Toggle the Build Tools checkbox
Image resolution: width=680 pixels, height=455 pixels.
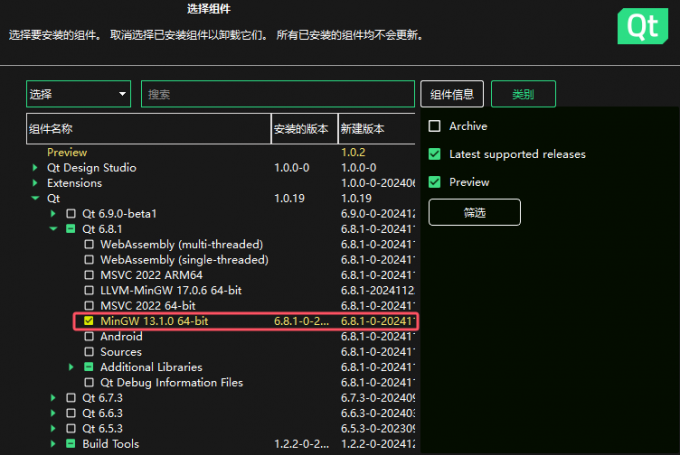tap(71, 444)
